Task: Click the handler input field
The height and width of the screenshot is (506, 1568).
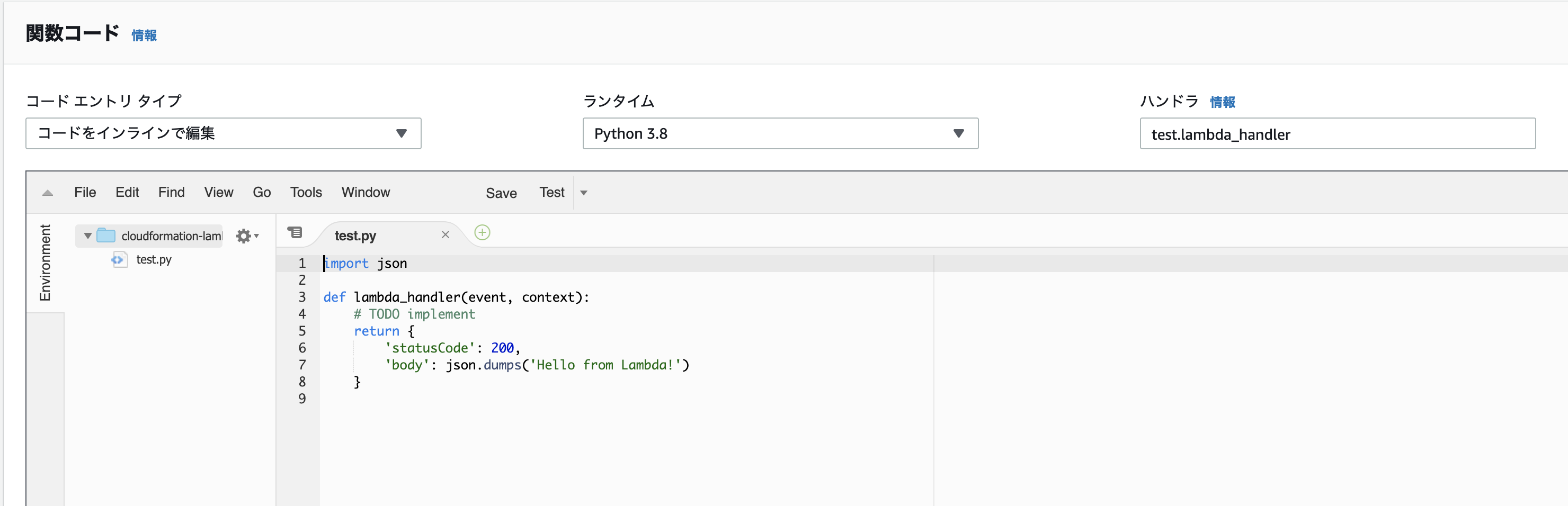Action: [1337, 134]
